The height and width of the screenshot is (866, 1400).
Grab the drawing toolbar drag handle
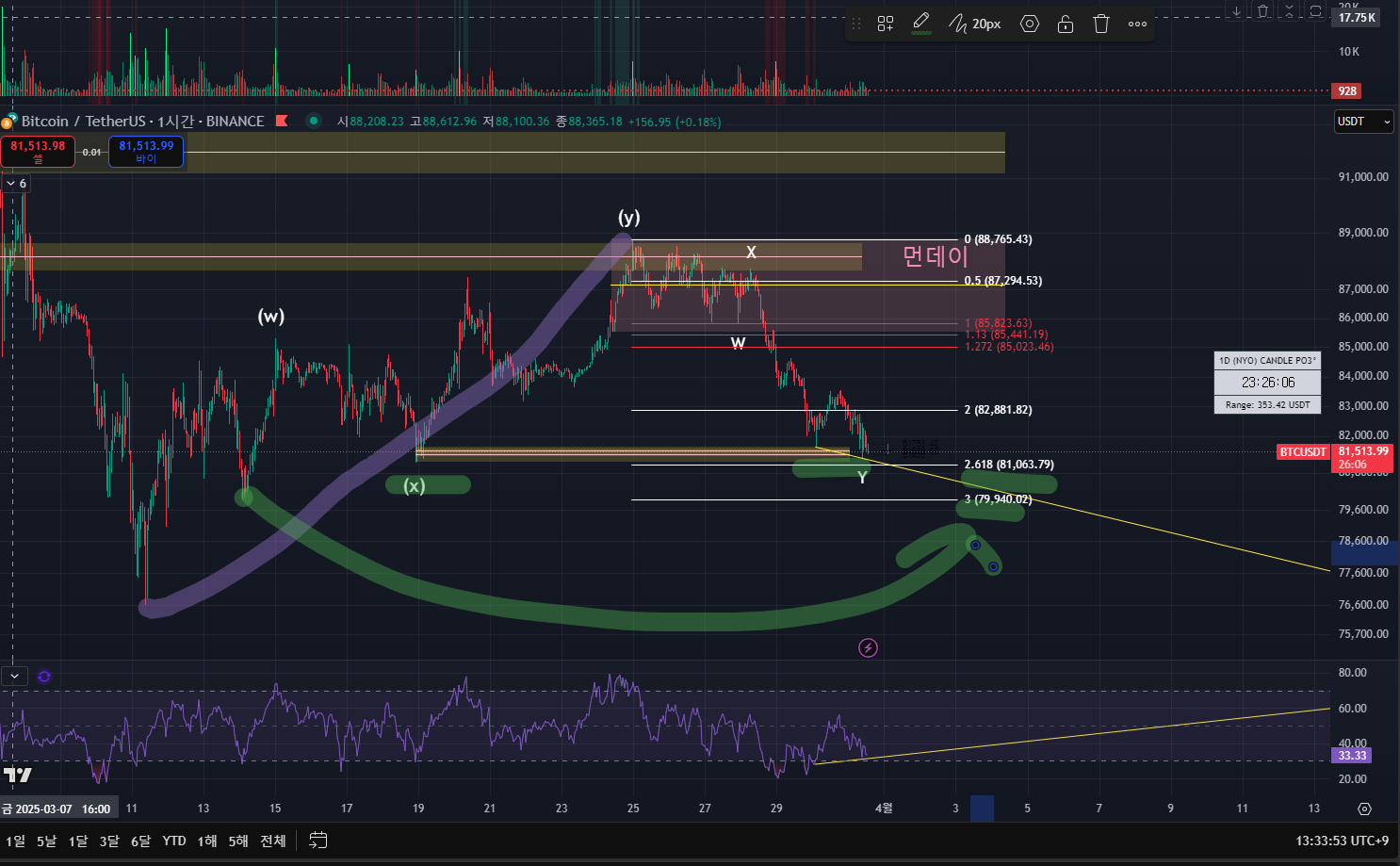[x=856, y=24]
